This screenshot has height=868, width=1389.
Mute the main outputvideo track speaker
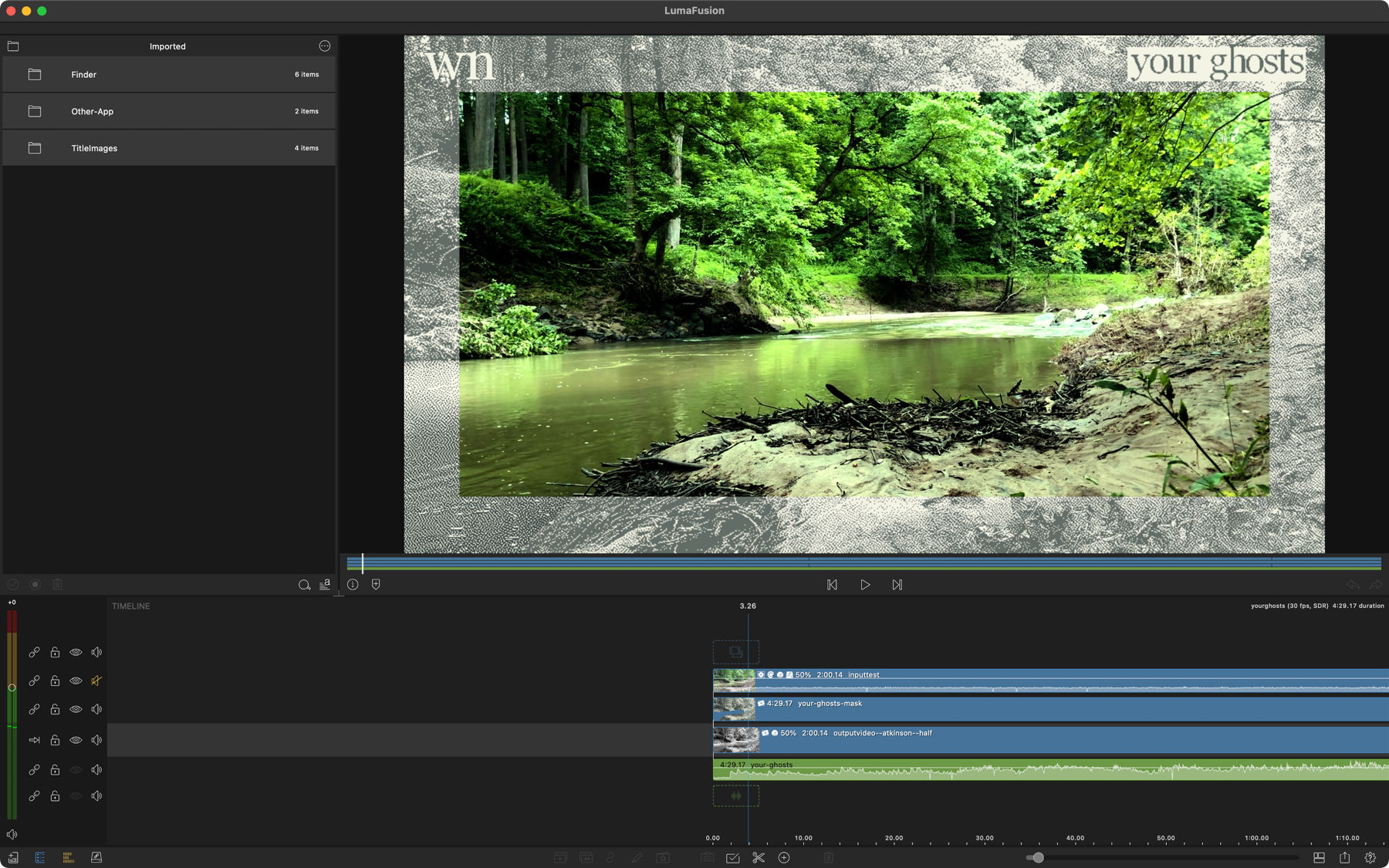(96, 740)
